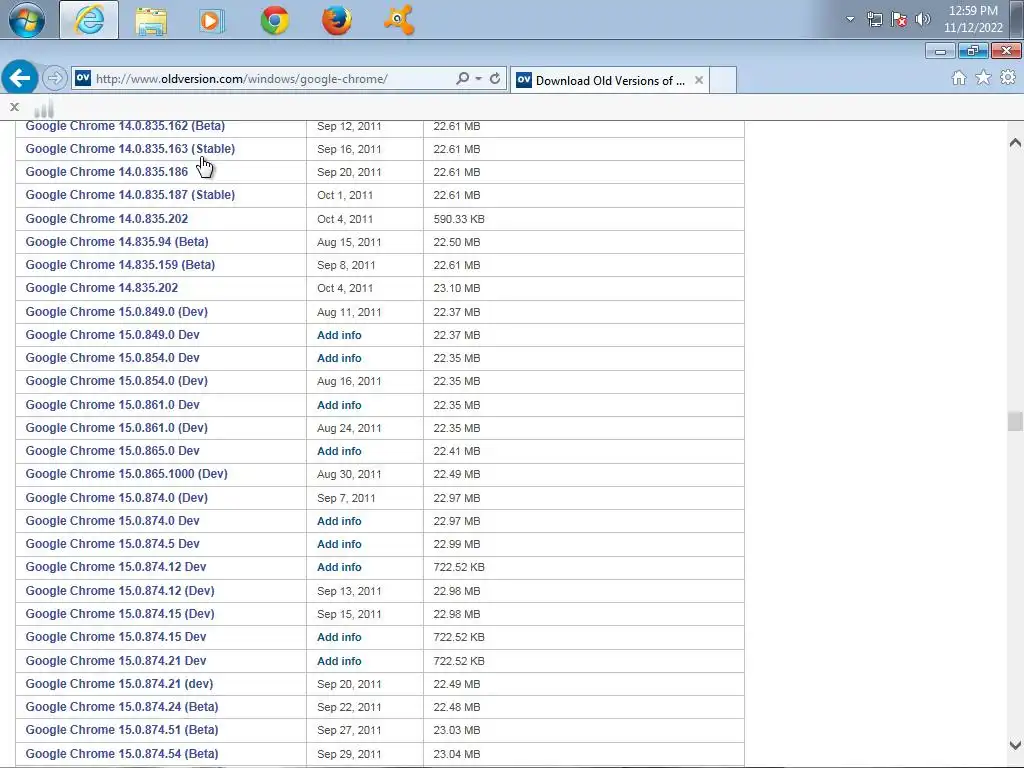Viewport: 1024px width, 768px height.
Task: Close the toolbar with the X button
Action: [14, 107]
